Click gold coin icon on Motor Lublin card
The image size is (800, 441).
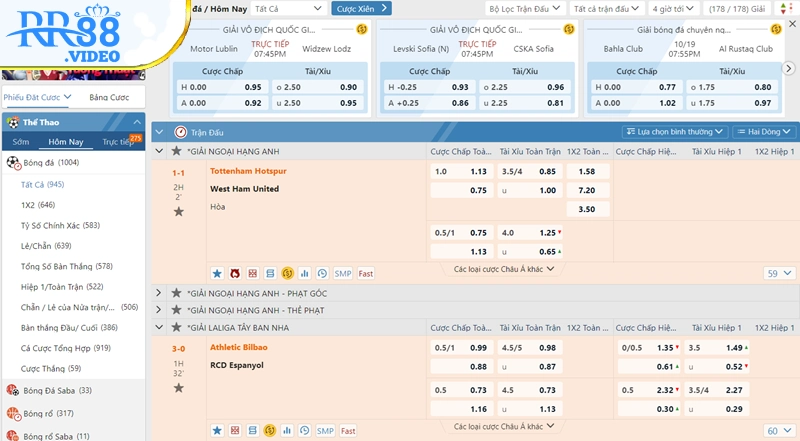tap(361, 30)
